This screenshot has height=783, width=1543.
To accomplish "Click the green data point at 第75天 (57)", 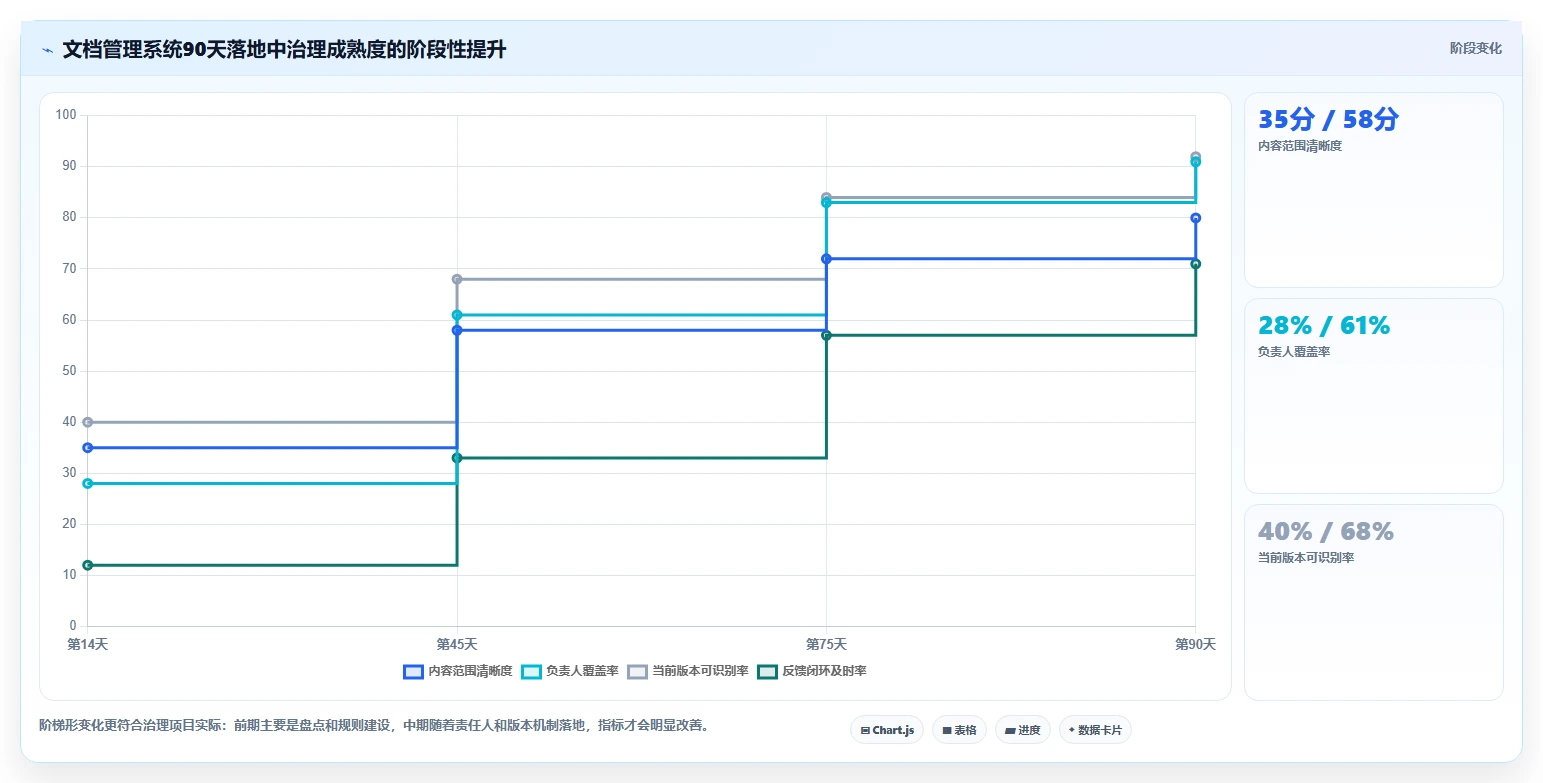I will [x=826, y=335].
